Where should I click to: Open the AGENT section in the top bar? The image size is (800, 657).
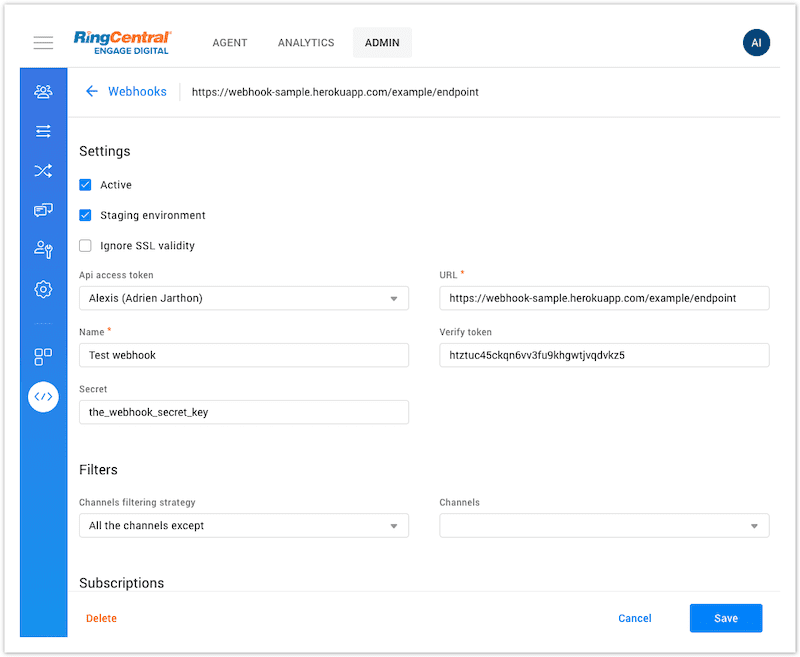(229, 42)
